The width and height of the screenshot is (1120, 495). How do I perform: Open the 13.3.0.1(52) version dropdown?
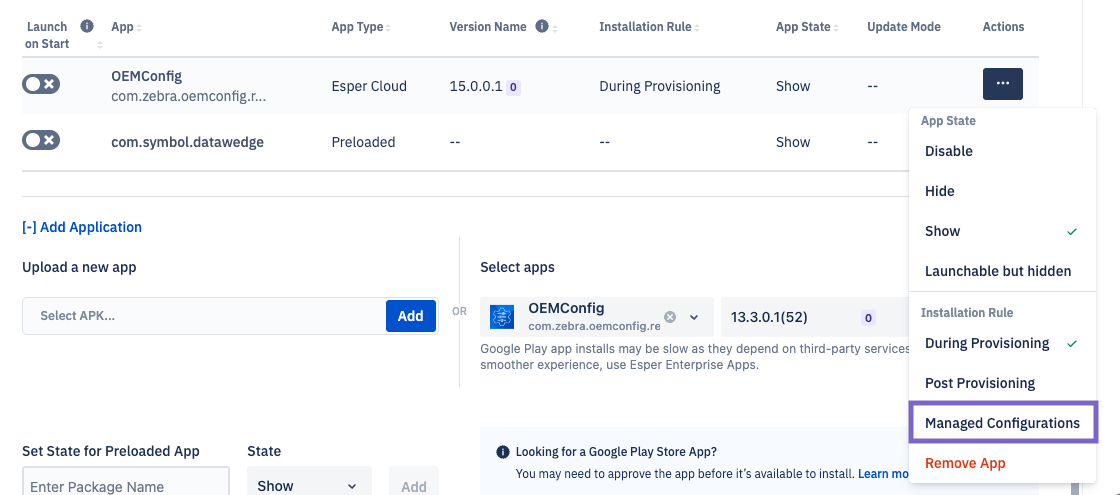[x=814, y=317]
